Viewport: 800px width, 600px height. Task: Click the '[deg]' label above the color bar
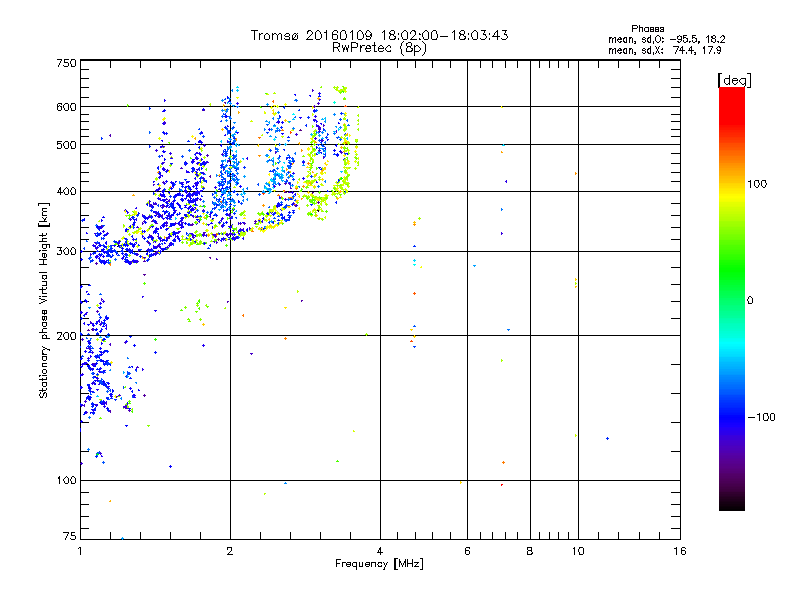pyautogui.click(x=734, y=80)
